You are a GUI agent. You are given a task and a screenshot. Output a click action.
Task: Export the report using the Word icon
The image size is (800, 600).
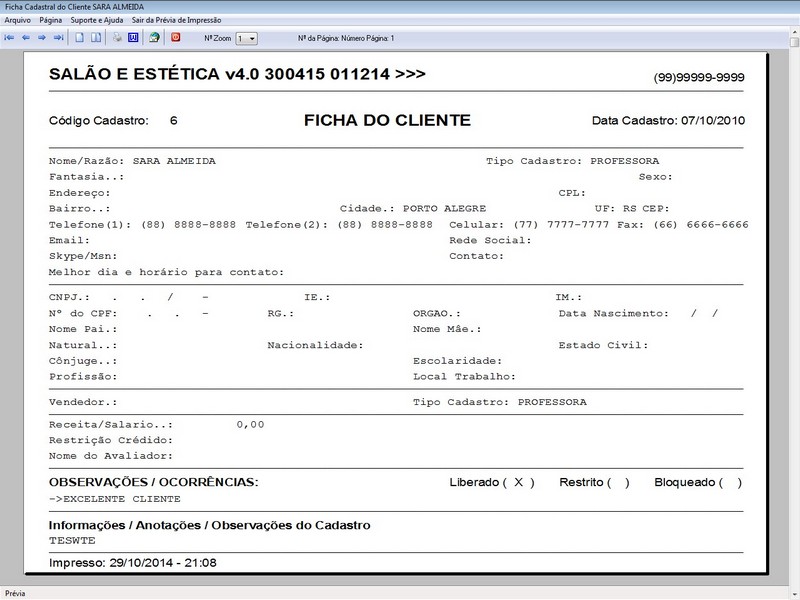tap(132, 38)
